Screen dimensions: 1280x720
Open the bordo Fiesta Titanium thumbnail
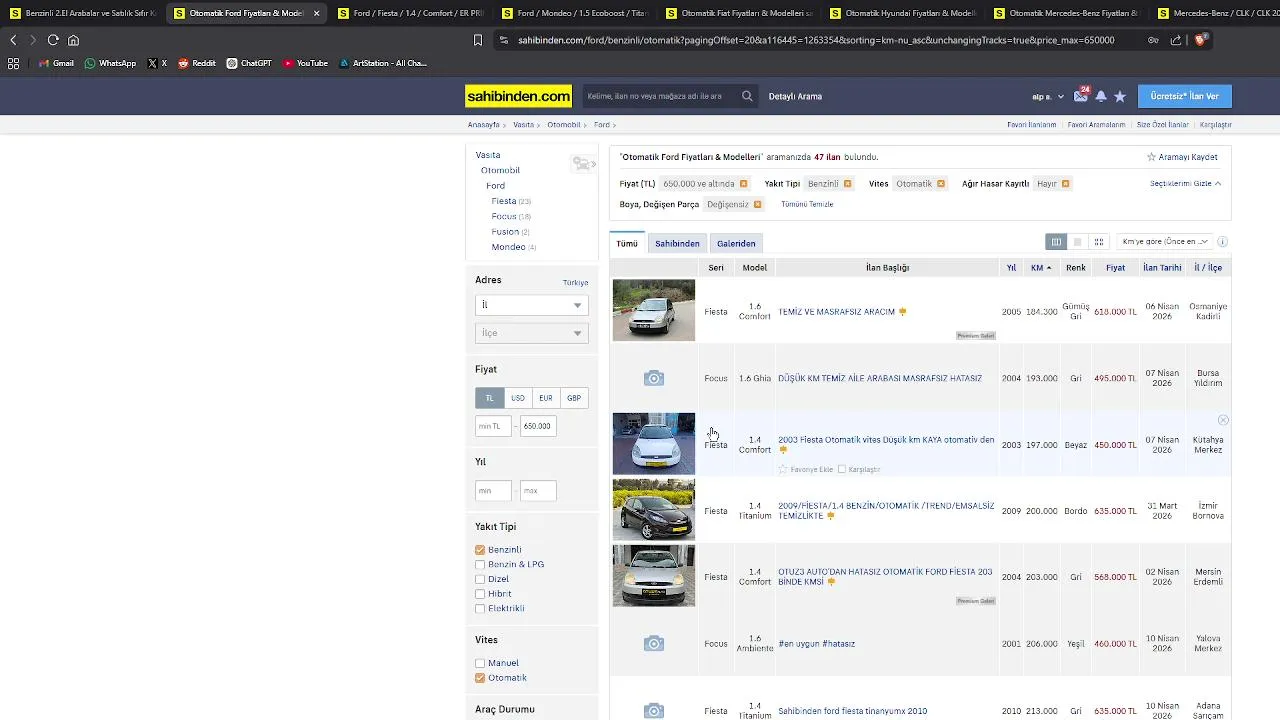(654, 510)
